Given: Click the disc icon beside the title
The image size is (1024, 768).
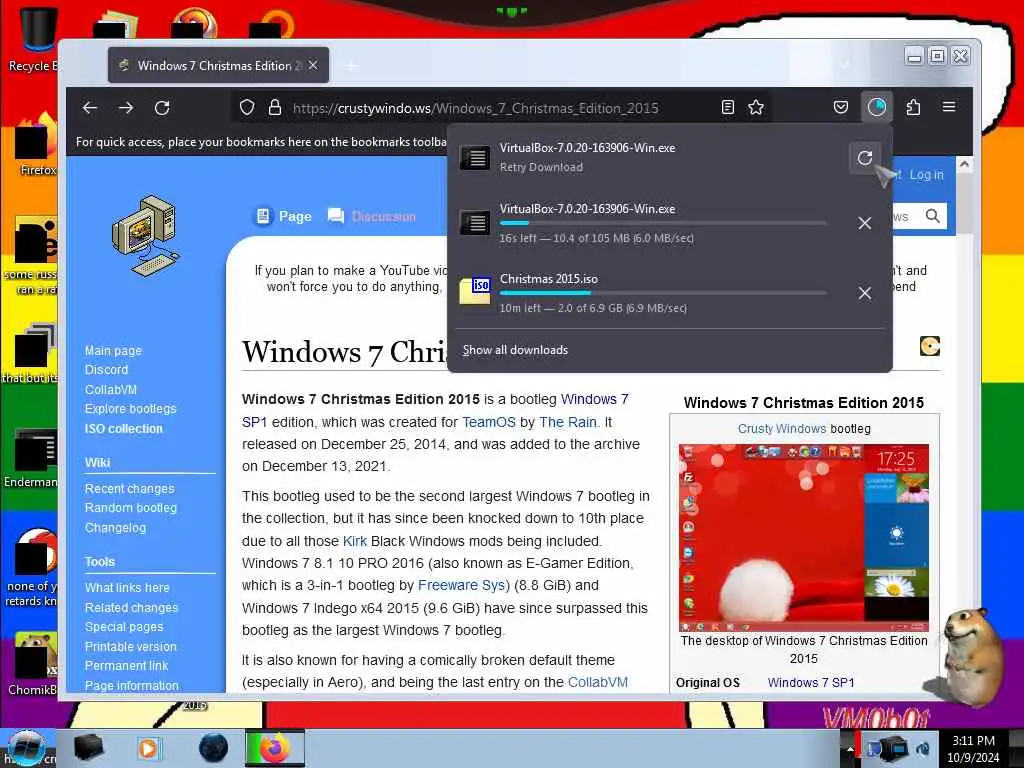Looking at the screenshot, I should (x=929, y=346).
